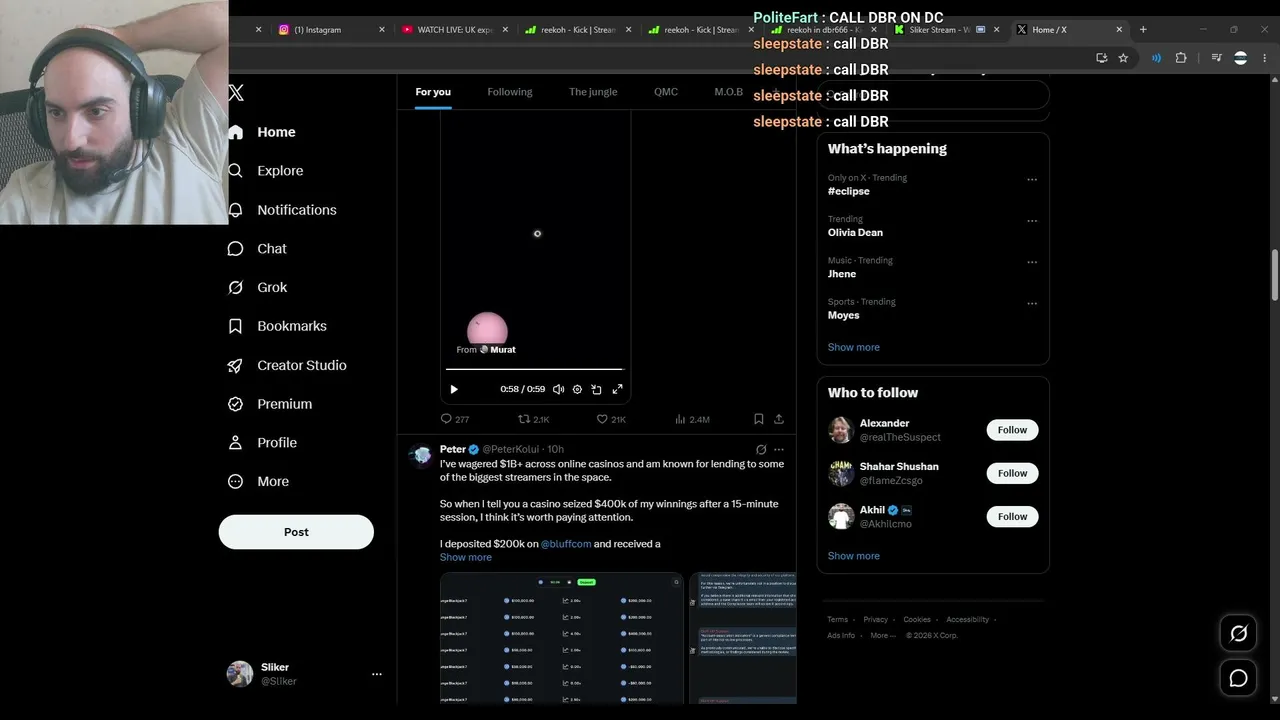Enable picture-in-picture for the video

(596, 389)
